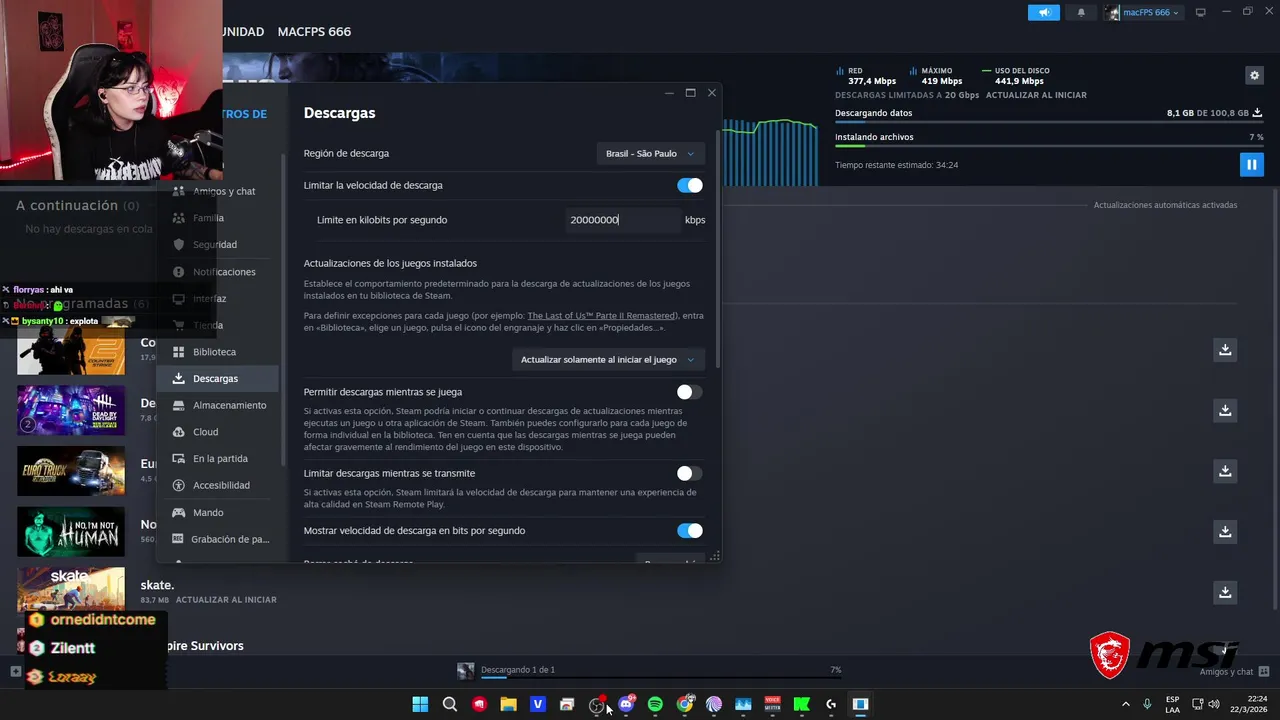Click the Instalando archivos progress bar

1050,147
